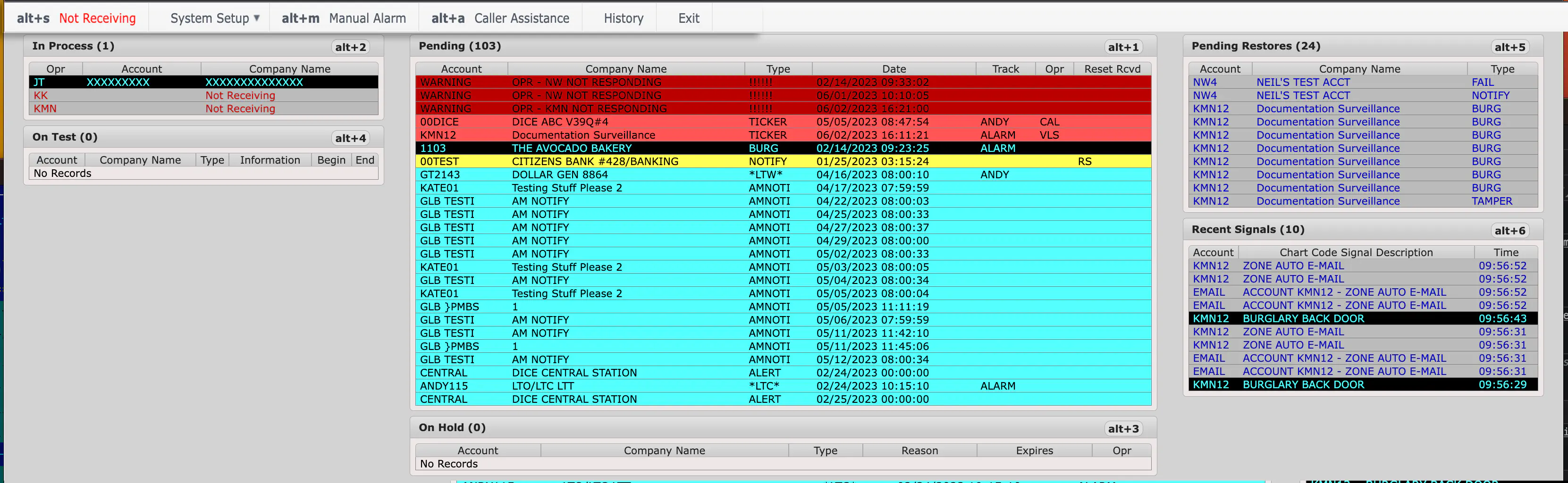Select operator KMN Not Receiving row
1568x483 pixels.
203,109
